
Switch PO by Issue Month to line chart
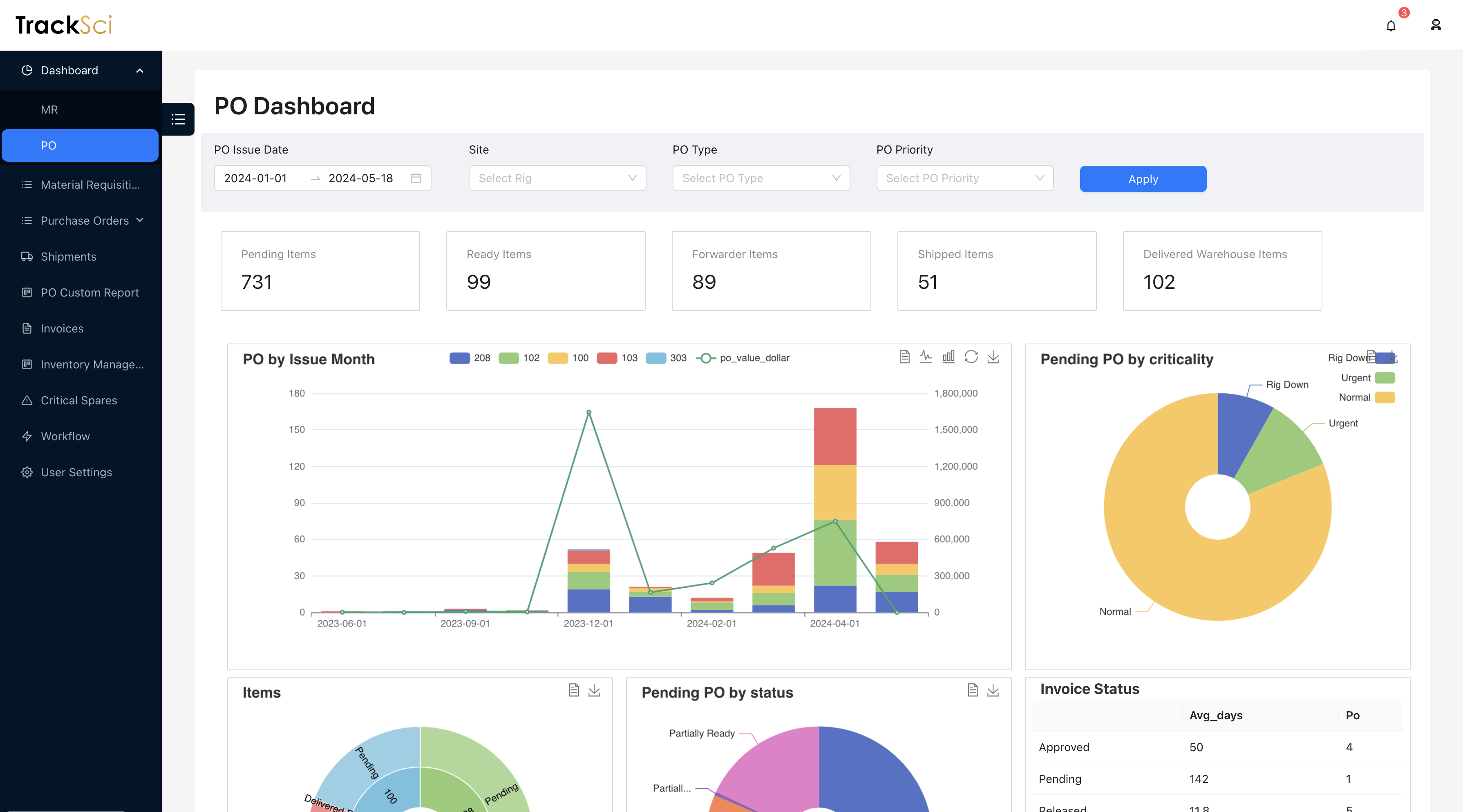tap(926, 357)
